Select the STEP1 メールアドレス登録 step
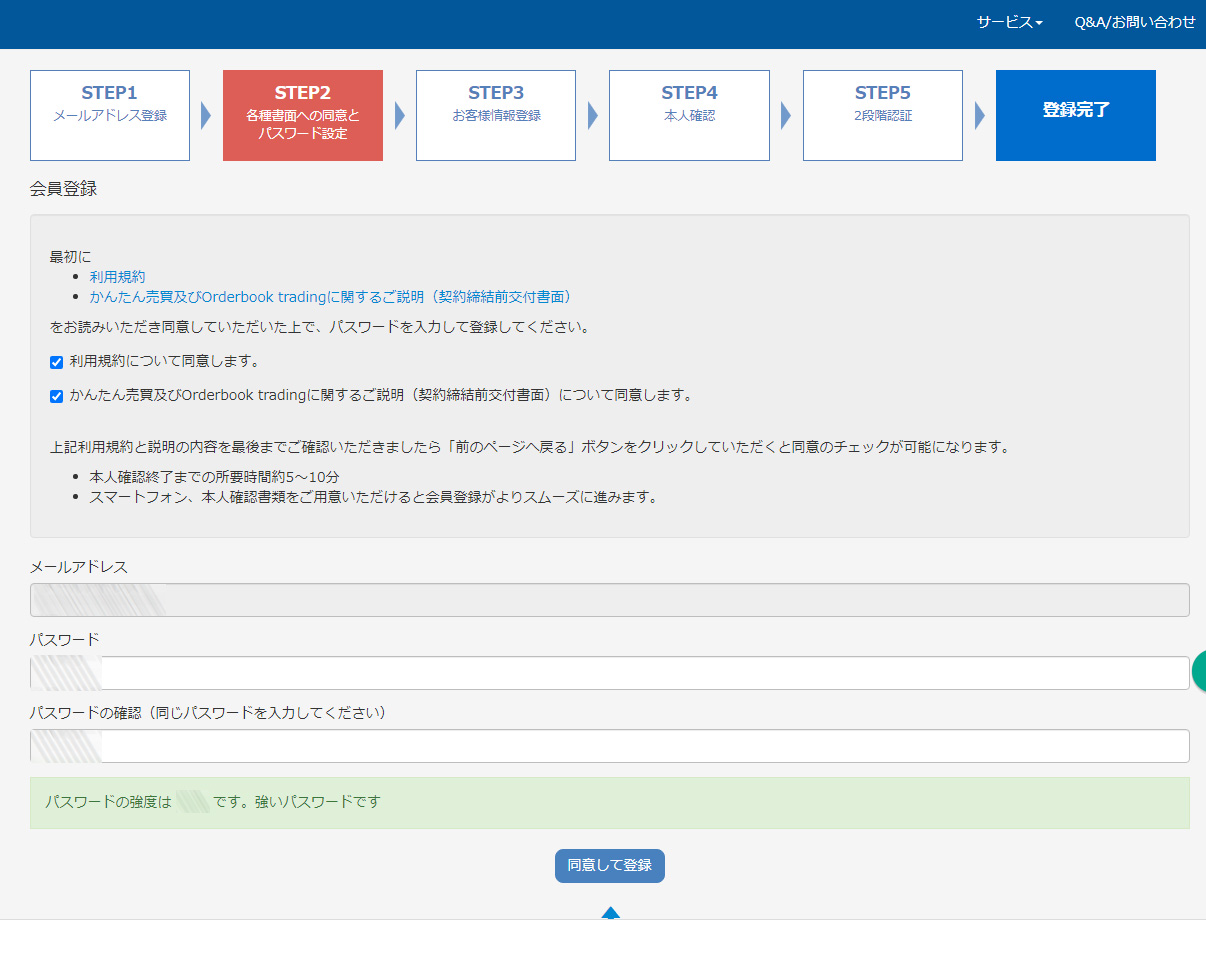Viewport: 1206px width, 976px height. (110, 115)
